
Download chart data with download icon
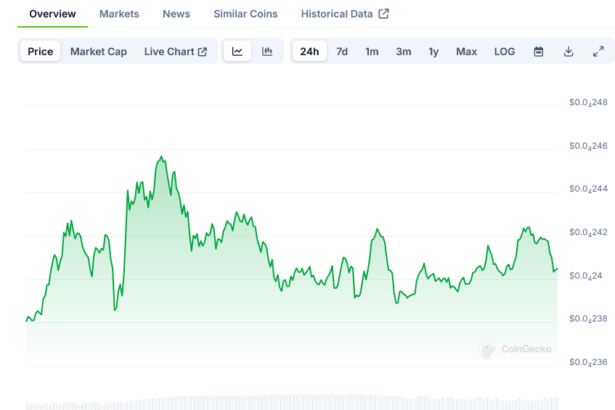[568, 51]
